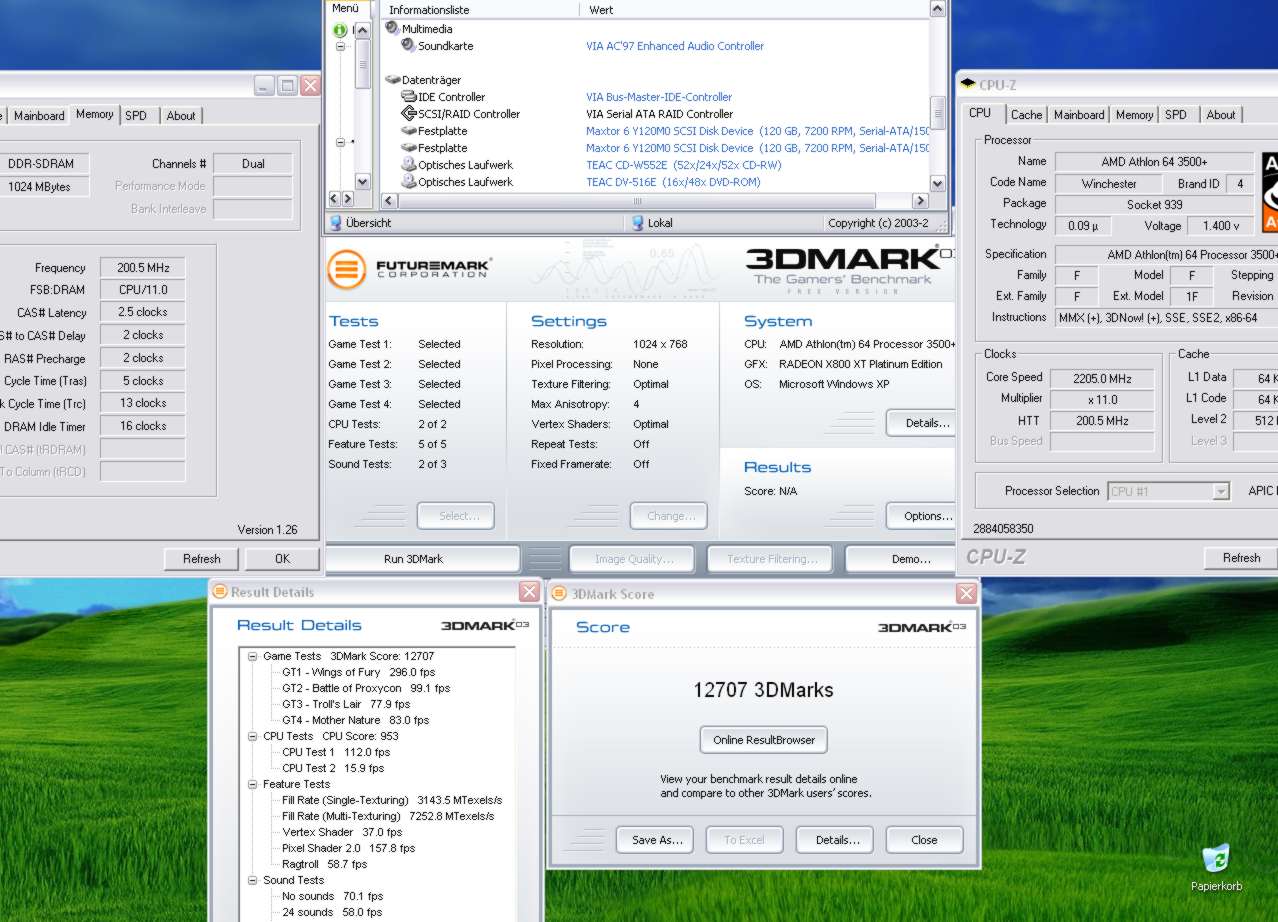1278x922 pixels.
Task: Click Details... button under System
Action: [x=921, y=423]
